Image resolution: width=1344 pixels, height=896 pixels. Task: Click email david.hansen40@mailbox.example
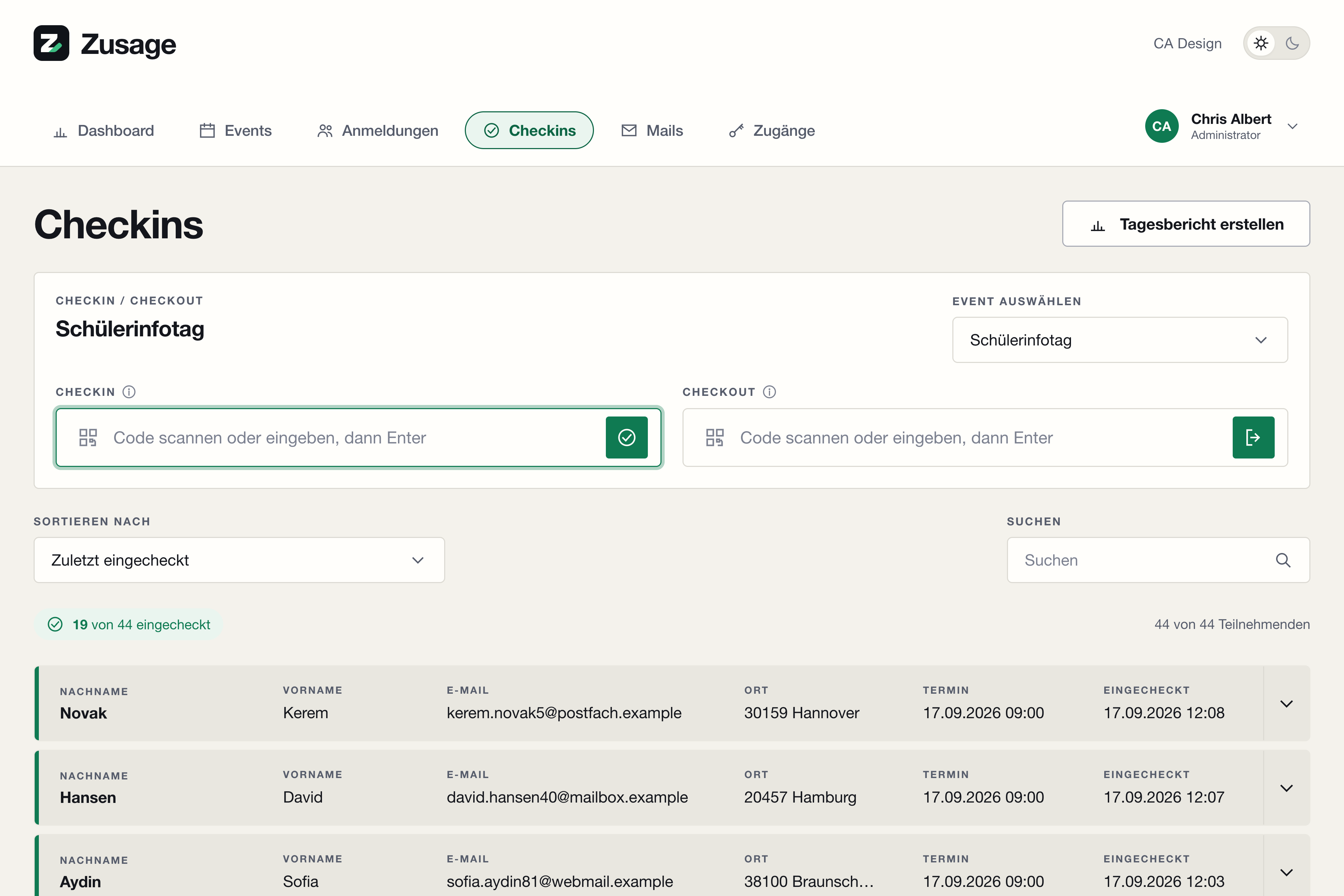(567, 797)
